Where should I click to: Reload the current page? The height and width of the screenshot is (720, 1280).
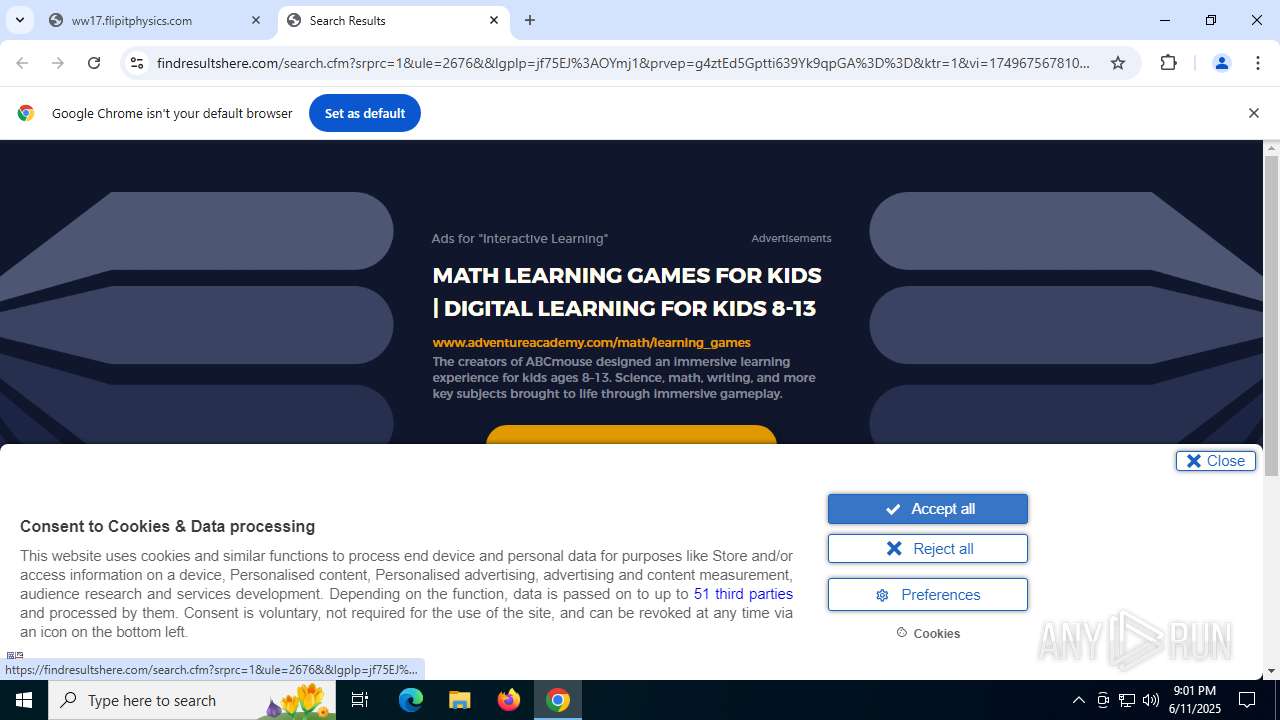click(x=94, y=63)
